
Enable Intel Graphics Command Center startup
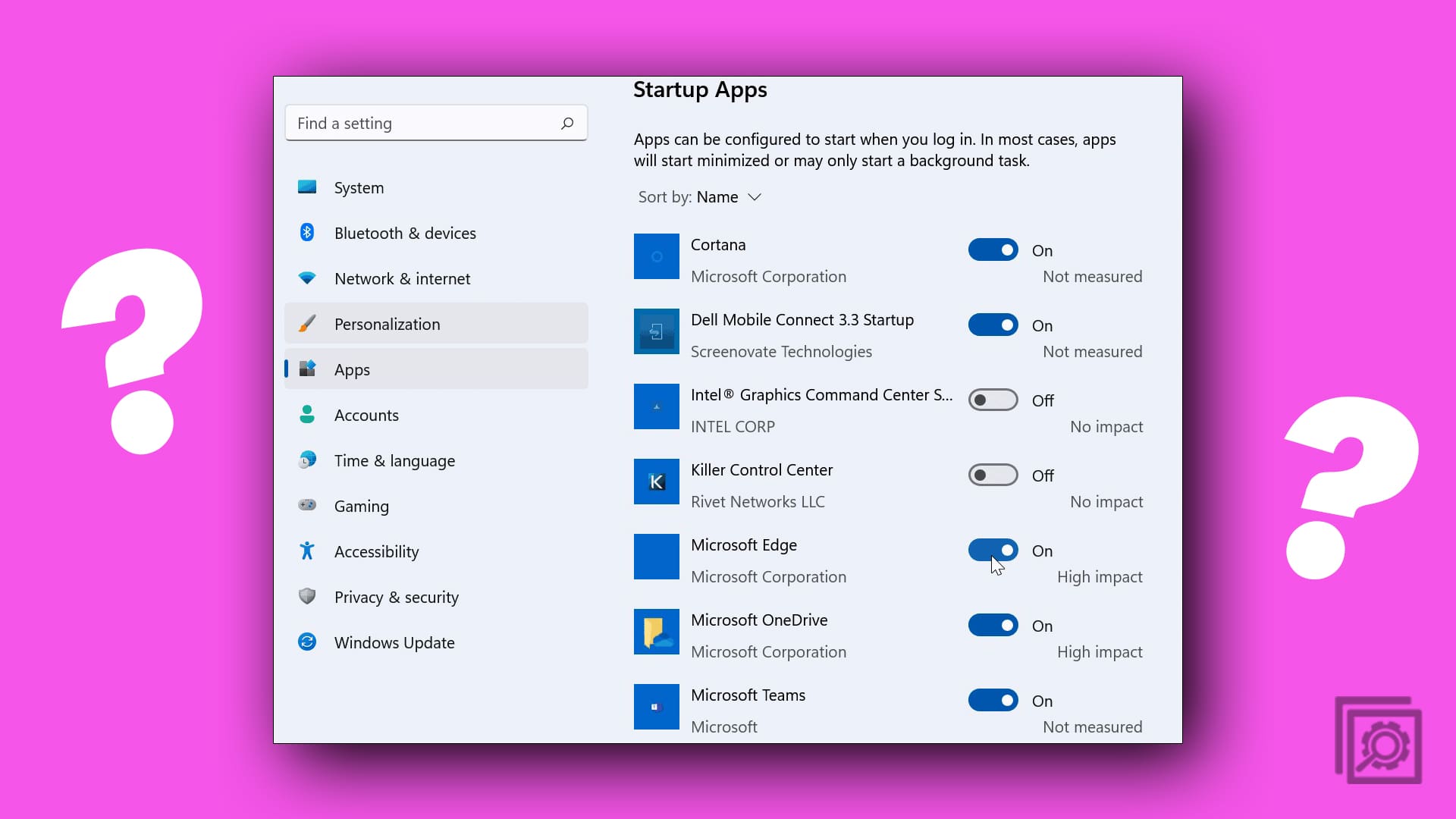(x=993, y=399)
